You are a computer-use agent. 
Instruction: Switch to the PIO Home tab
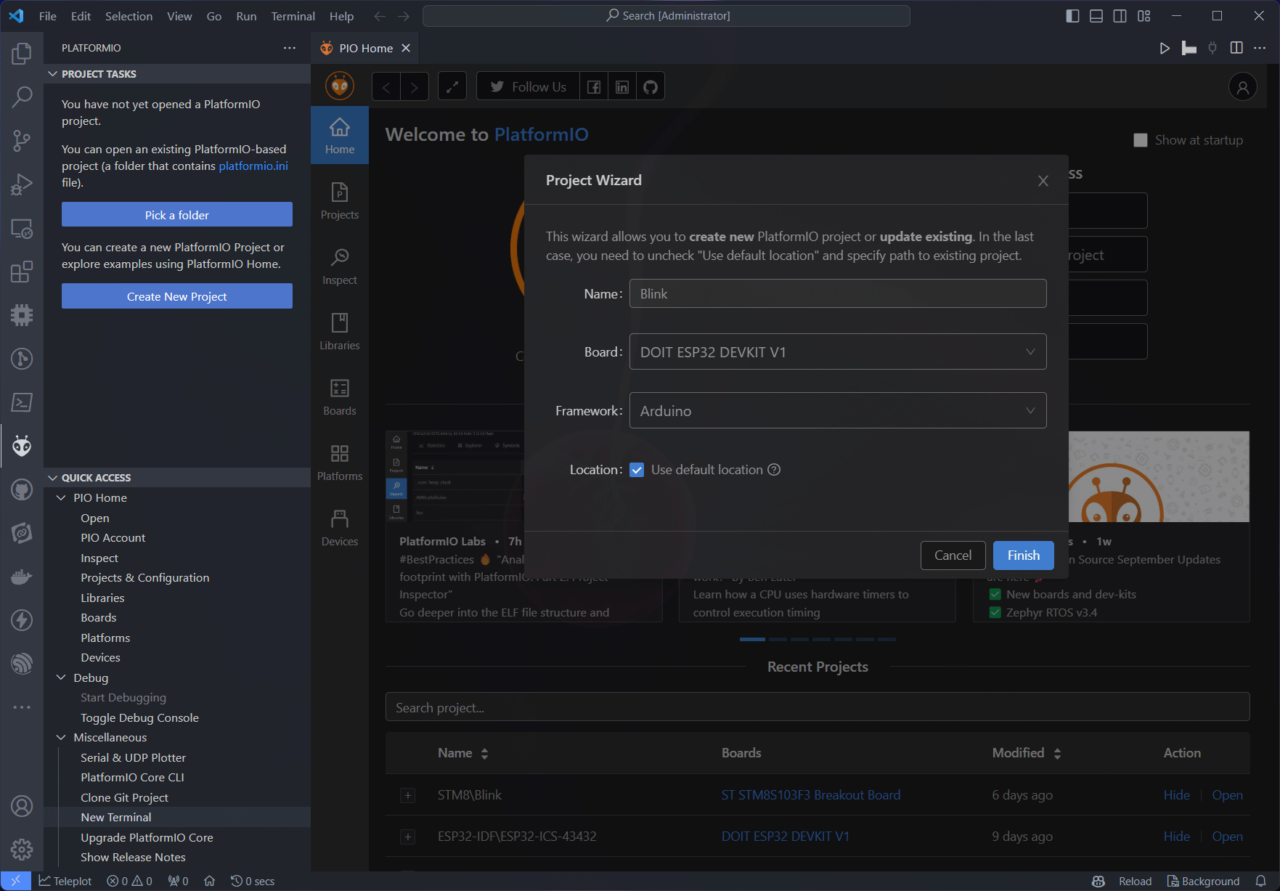tap(363, 47)
